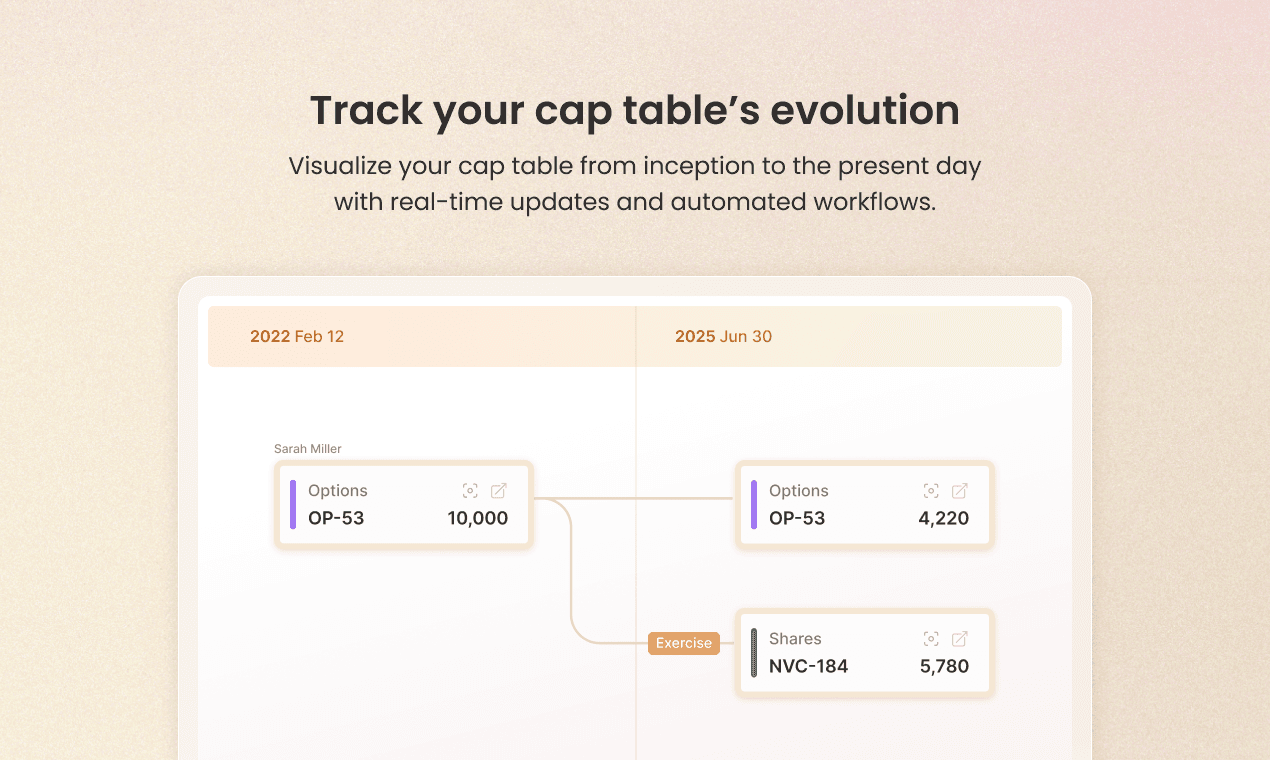The width and height of the screenshot is (1270, 760).
Task: Click the NVC-184 certificate label
Action: pyautogui.click(x=808, y=666)
